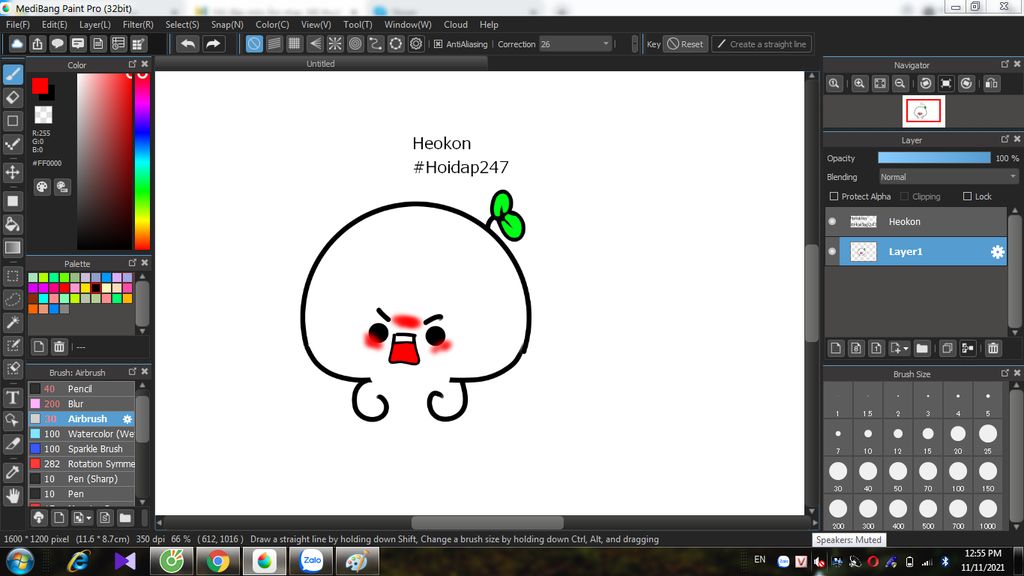
Task: Expand add-layer dropdown arrow in Layer panel
Action: click(x=906, y=349)
